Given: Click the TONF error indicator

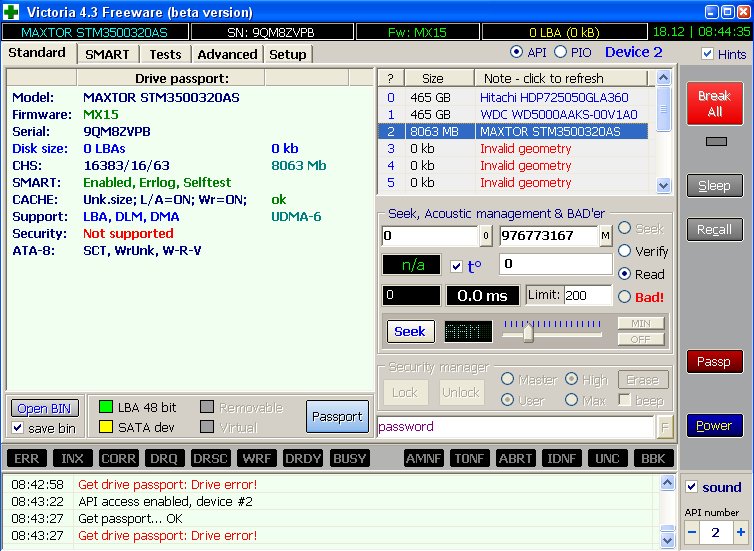Looking at the screenshot, I should [470, 459].
